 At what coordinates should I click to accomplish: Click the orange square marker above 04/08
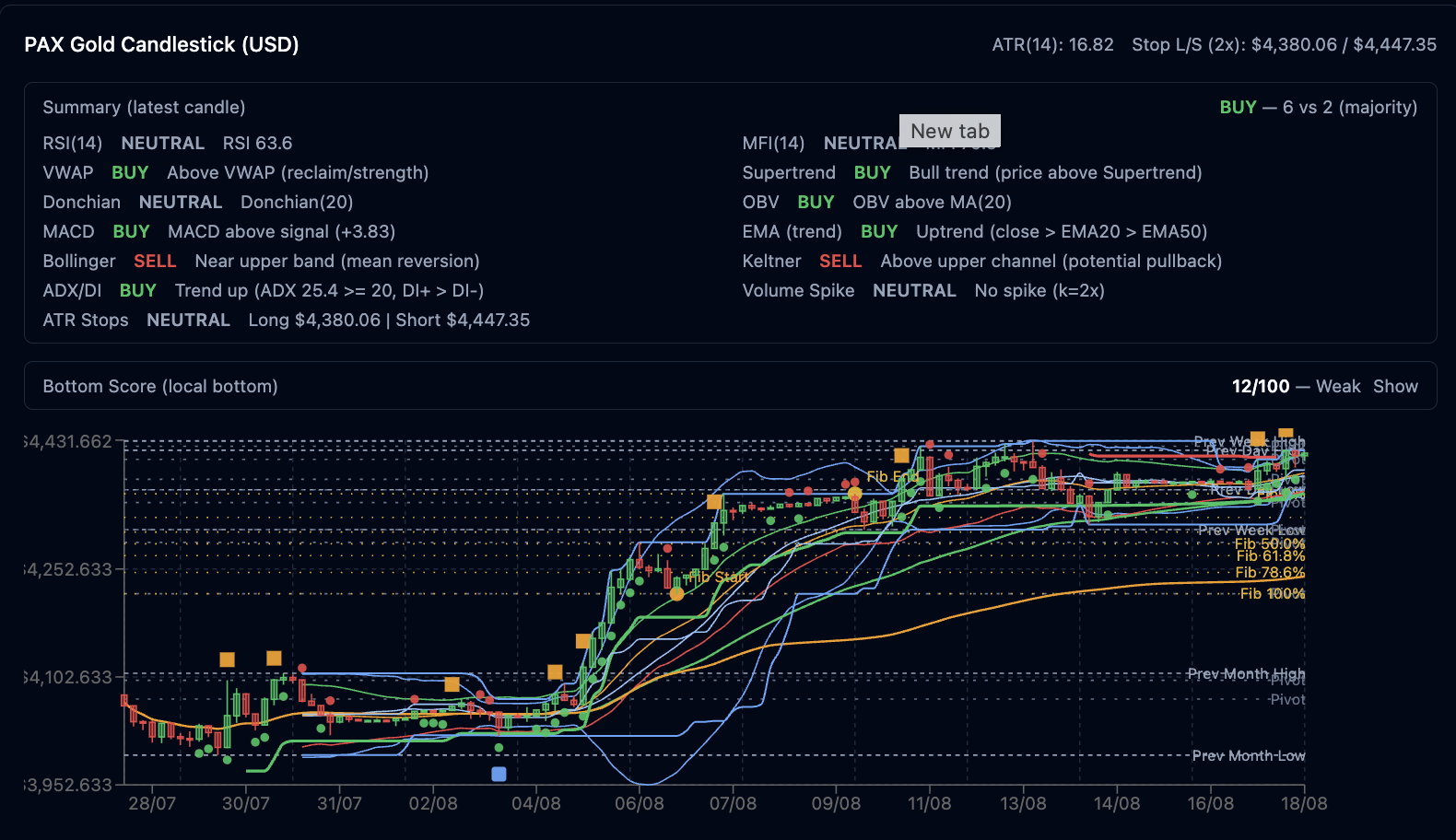(555, 672)
